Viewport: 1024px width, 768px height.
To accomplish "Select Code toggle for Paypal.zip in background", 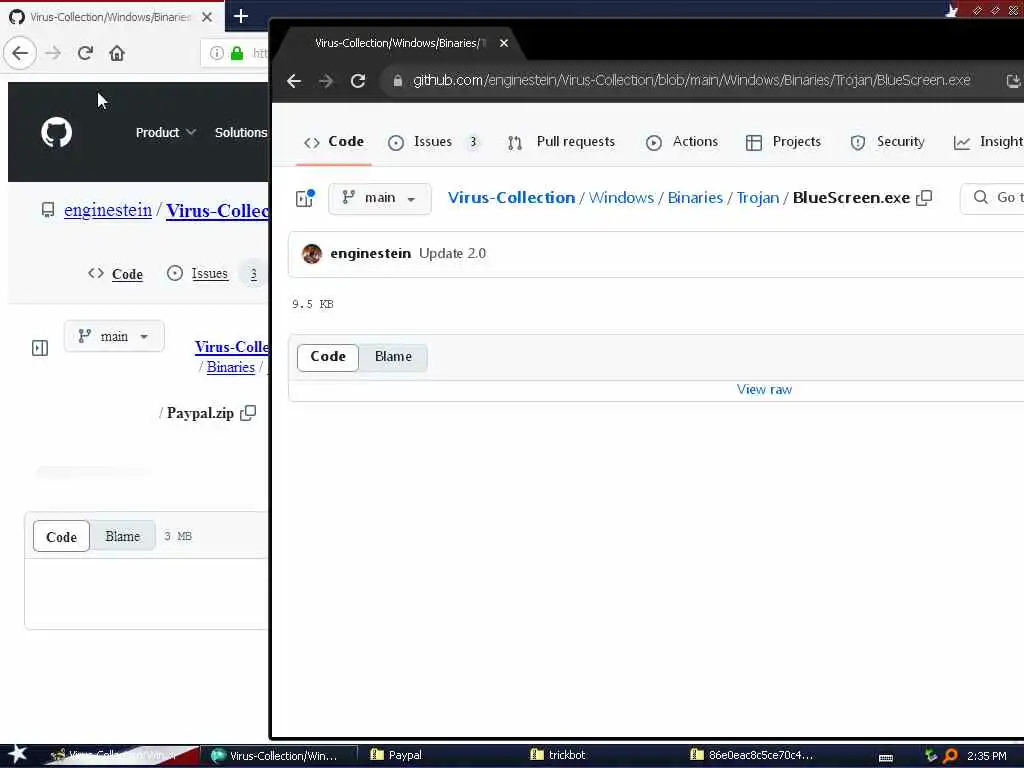I will point(61,537).
